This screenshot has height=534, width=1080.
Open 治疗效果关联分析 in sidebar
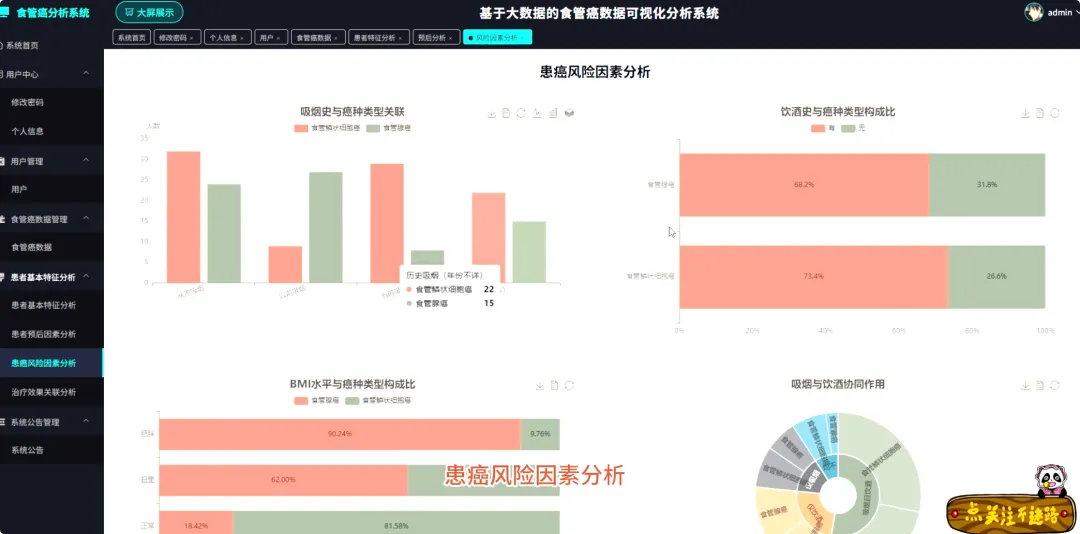tap(52, 392)
